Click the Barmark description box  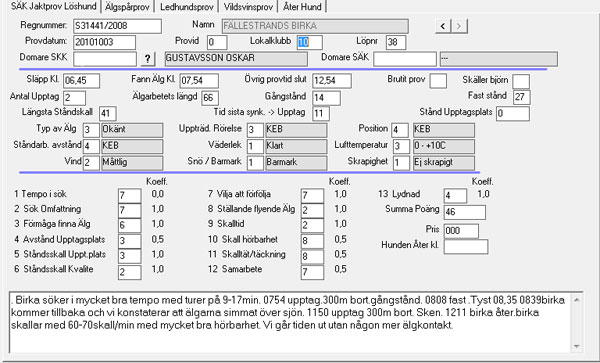point(297,163)
